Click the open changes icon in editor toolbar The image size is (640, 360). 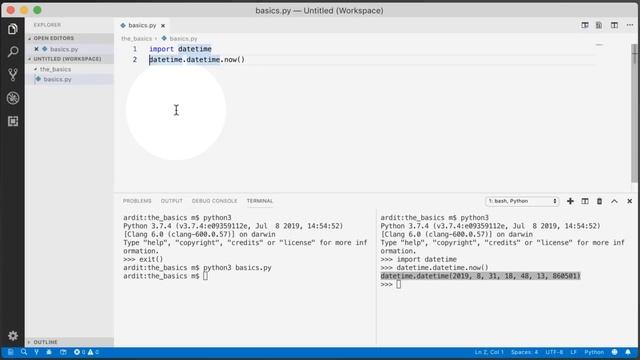click(585, 25)
